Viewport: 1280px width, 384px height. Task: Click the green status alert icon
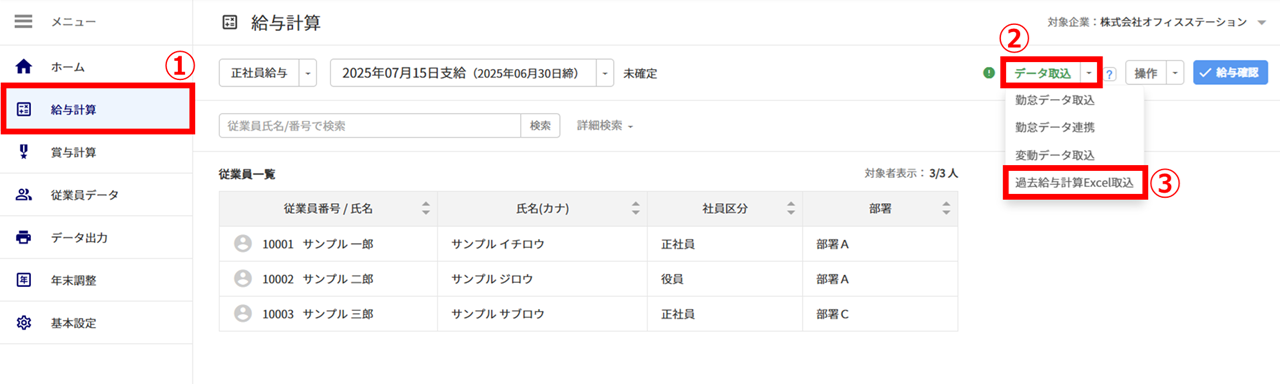tap(989, 73)
